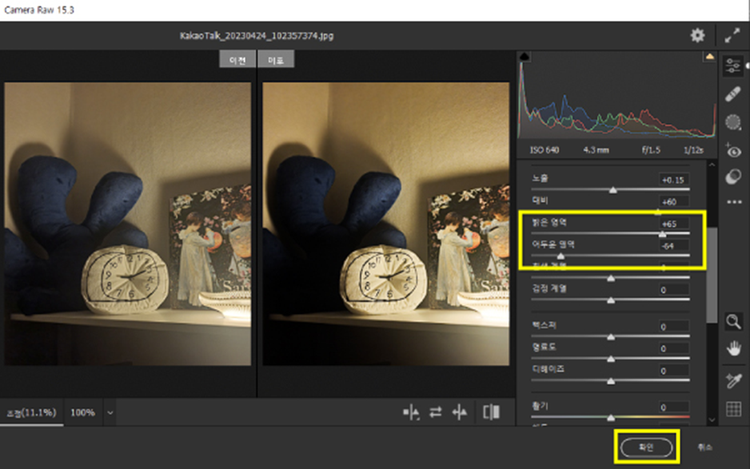Swap before and after settings arrows
The width and height of the screenshot is (750, 469).
[x=435, y=412]
